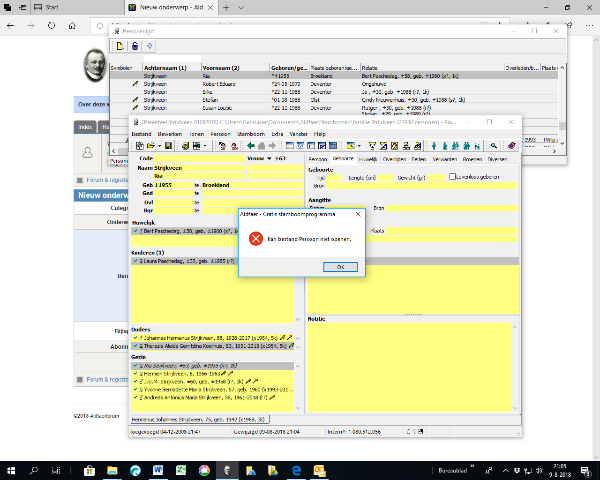
Task: Select parent Johannes Hermanus Strijkveen entry
Action: click(x=212, y=339)
